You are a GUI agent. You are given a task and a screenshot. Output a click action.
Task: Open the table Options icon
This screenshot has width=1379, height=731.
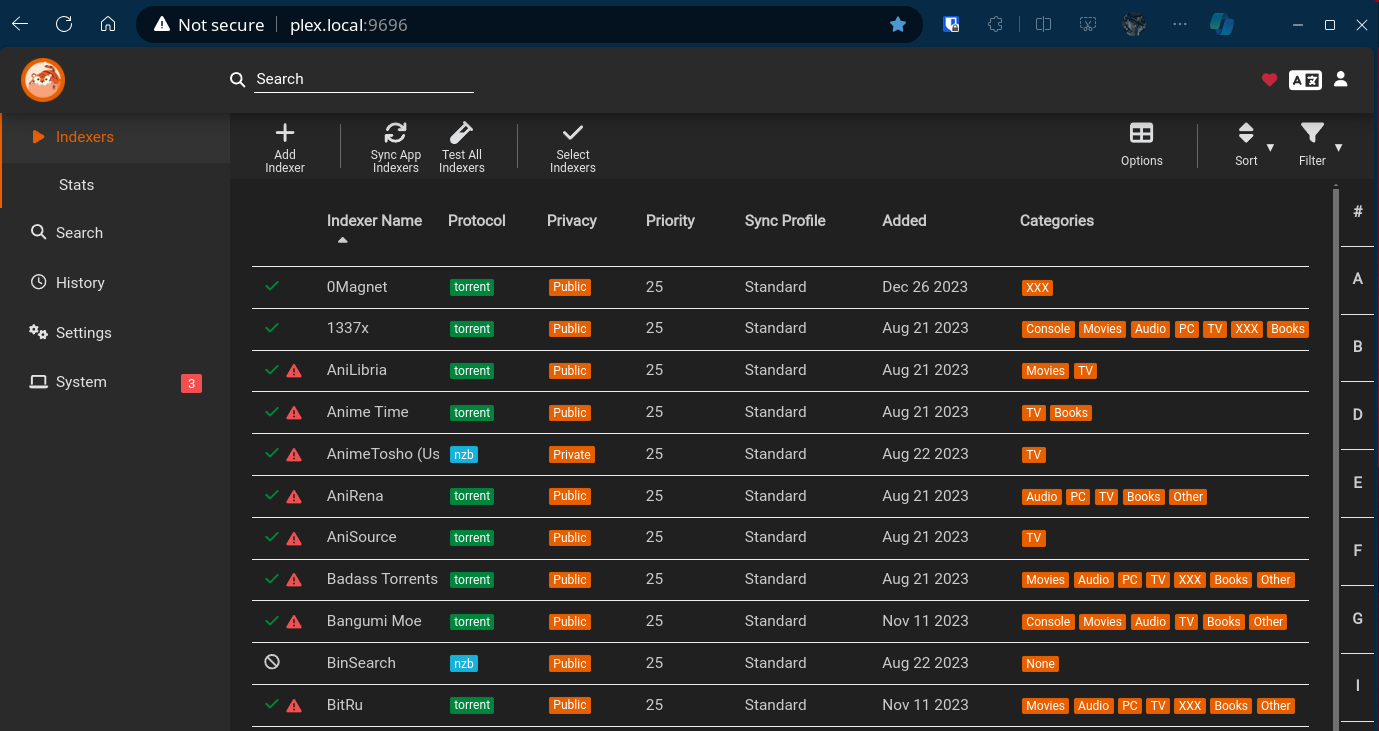(x=1141, y=133)
